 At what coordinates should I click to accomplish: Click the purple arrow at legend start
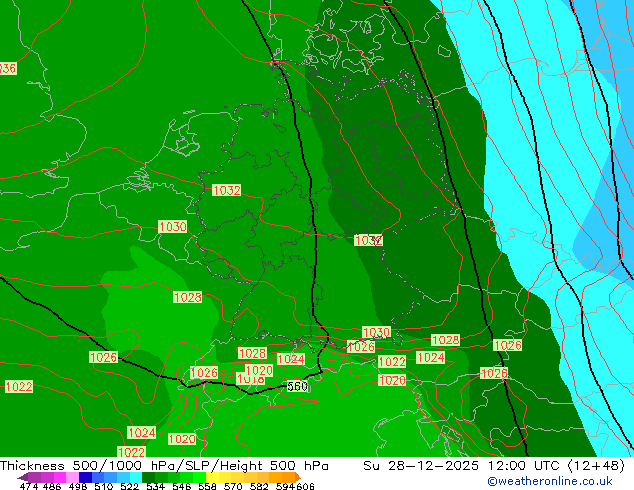(23, 477)
